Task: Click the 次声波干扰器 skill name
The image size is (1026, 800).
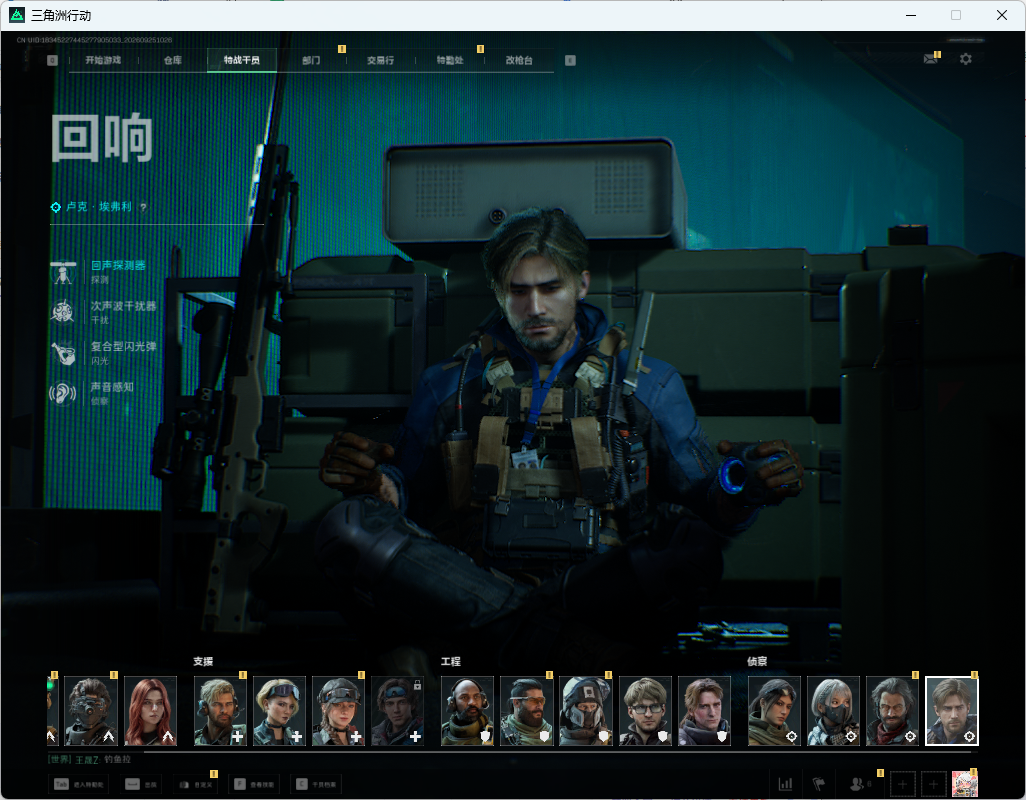Action: (x=123, y=306)
